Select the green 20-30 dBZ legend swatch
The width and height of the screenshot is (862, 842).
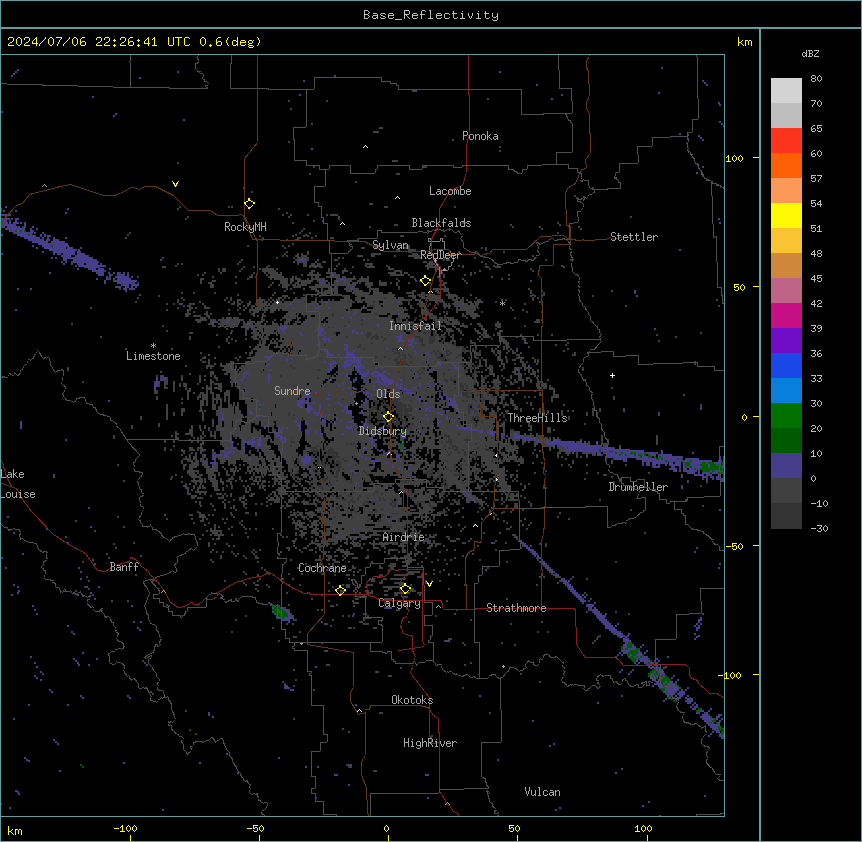click(786, 416)
